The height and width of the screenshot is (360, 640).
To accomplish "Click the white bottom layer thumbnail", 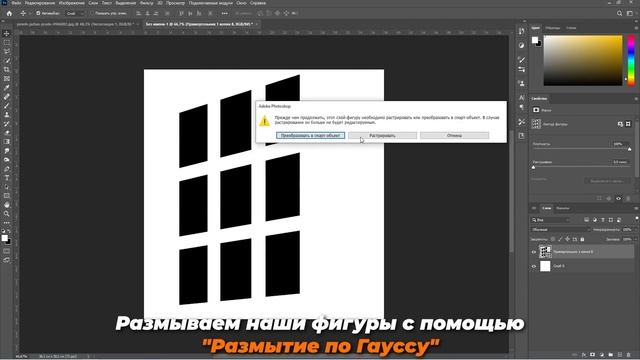I will tap(545, 266).
